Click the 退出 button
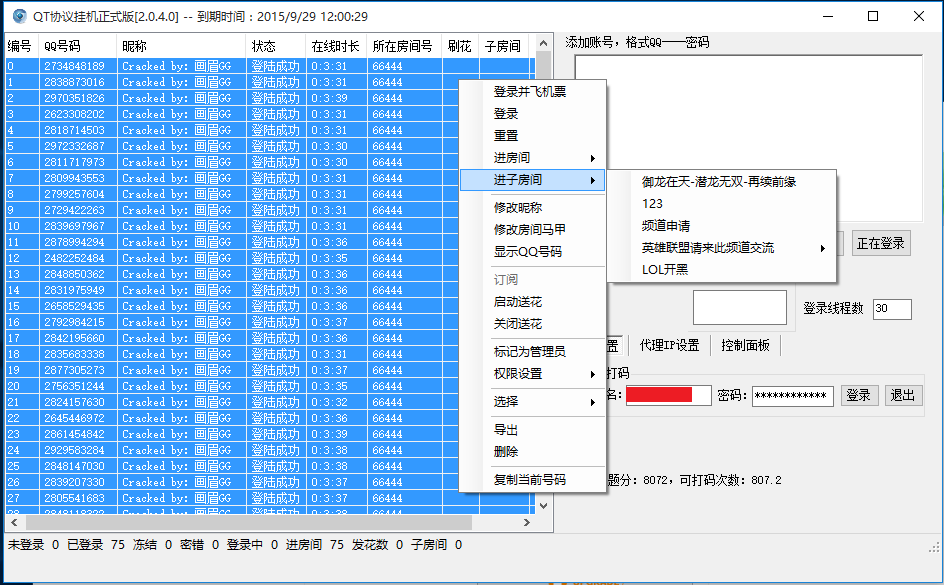944x585 pixels. (x=903, y=395)
